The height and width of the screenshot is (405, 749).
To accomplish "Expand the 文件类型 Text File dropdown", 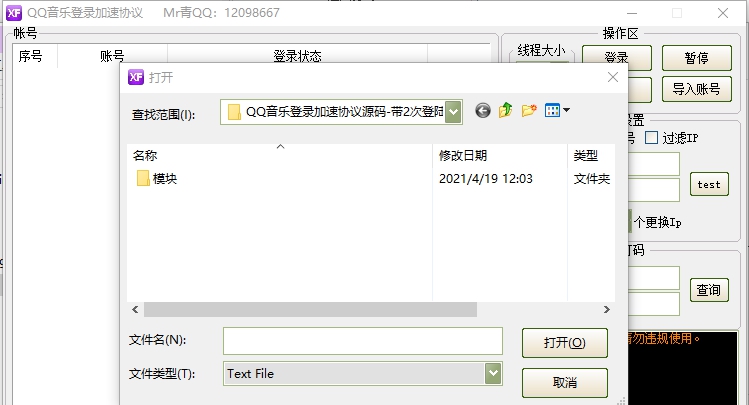I will 493,373.
